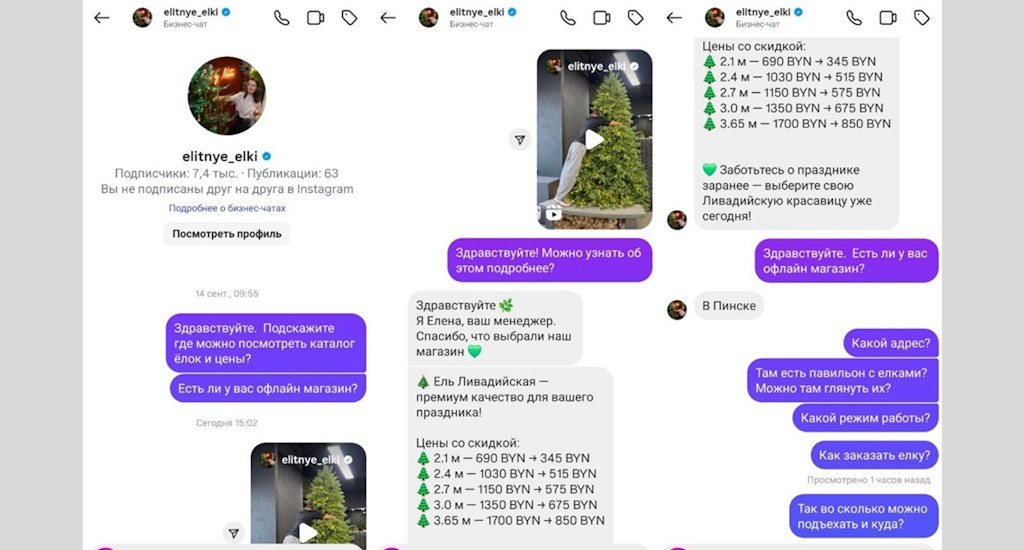Screen dimensions: 1024x550
Task: Click the video call icon in the right panel
Action: (x=888, y=18)
